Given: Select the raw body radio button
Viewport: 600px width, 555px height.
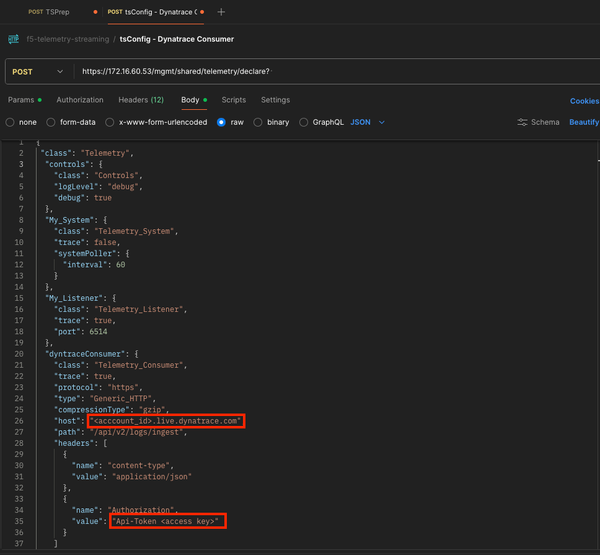Looking at the screenshot, I should [x=222, y=122].
